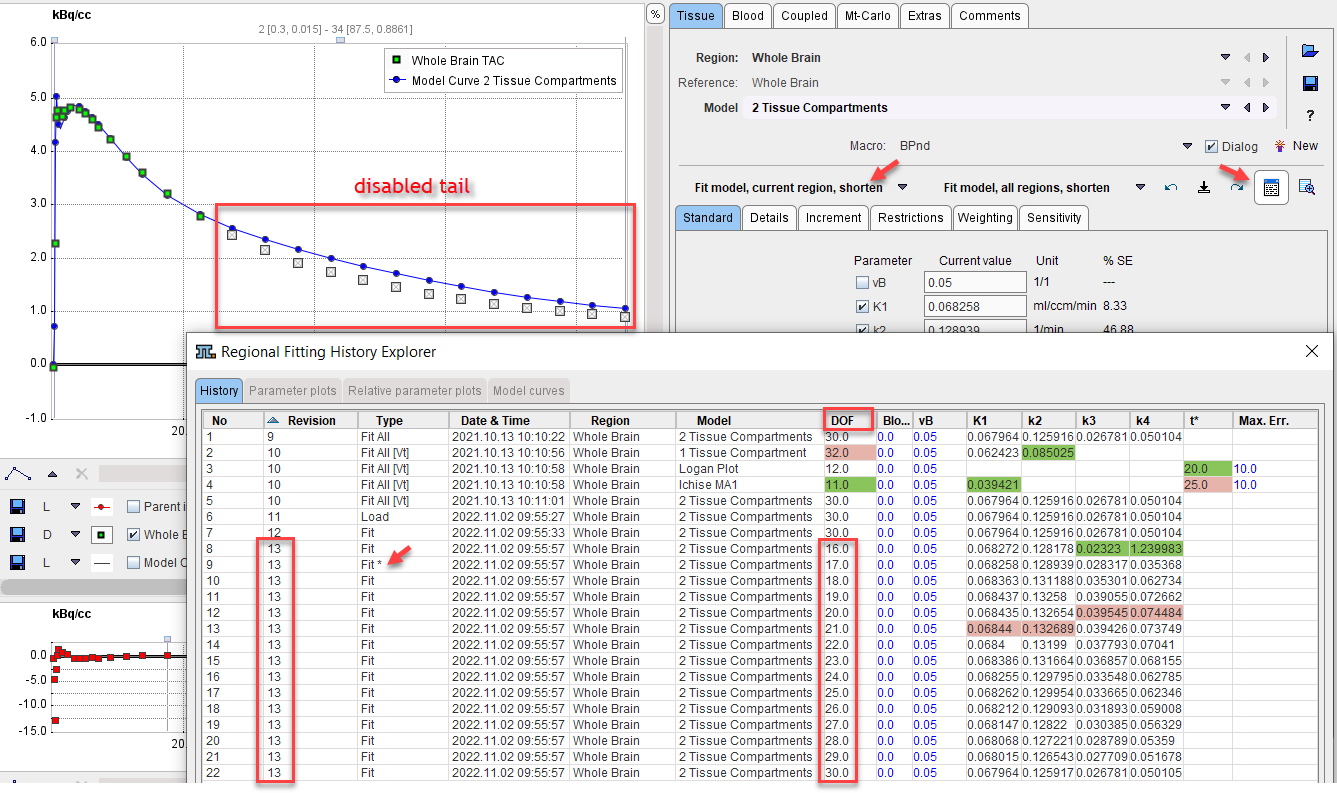This screenshot has width=1337, height=793.
Task: Open the fitting history table icon
Action: coord(1271,187)
